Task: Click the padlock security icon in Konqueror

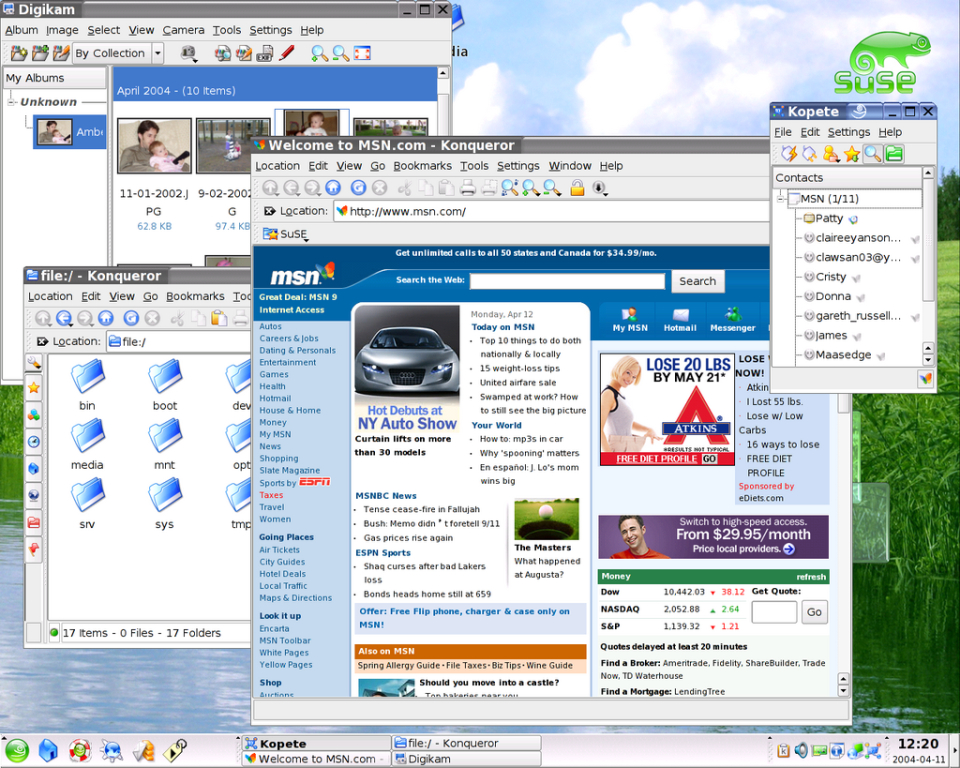Action: (577, 187)
